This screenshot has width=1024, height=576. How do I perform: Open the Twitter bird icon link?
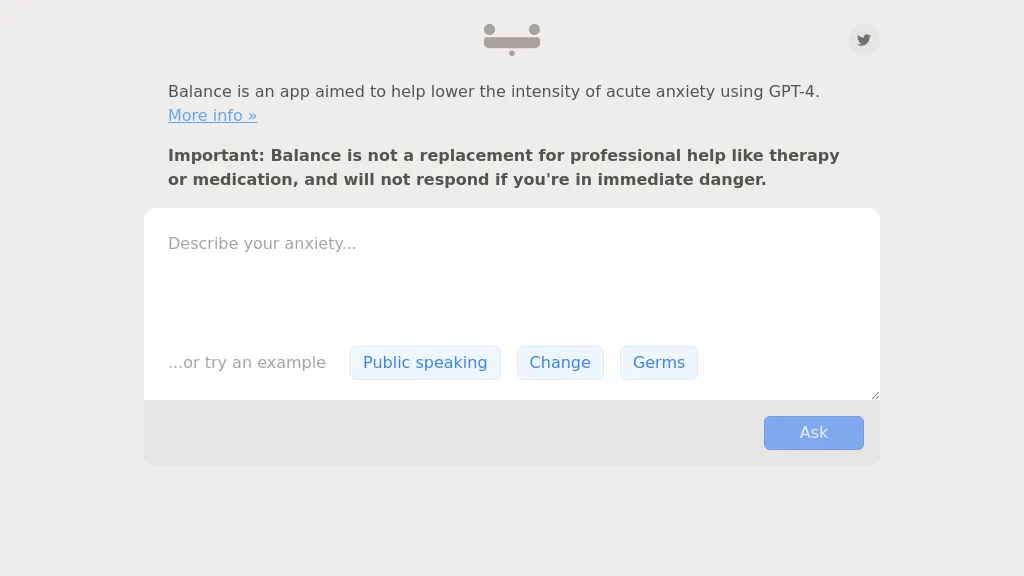tap(864, 40)
